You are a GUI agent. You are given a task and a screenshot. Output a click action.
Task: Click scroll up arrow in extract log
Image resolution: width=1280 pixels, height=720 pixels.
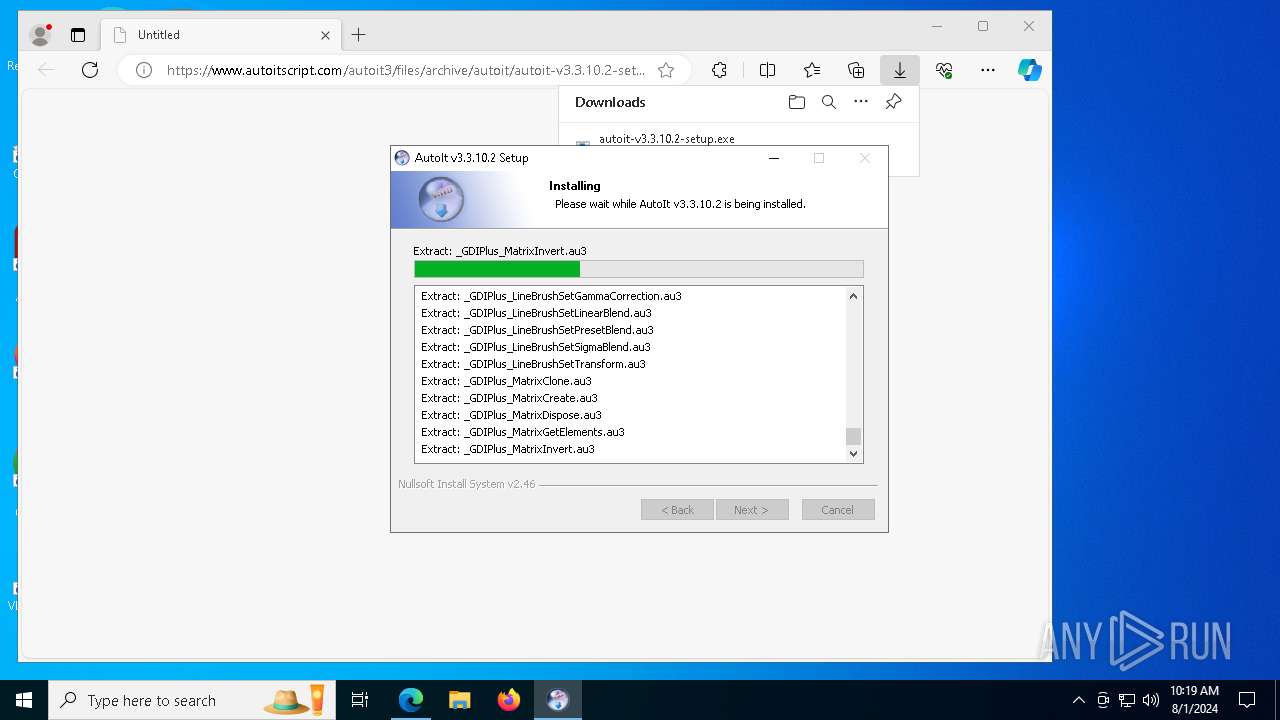pos(853,296)
